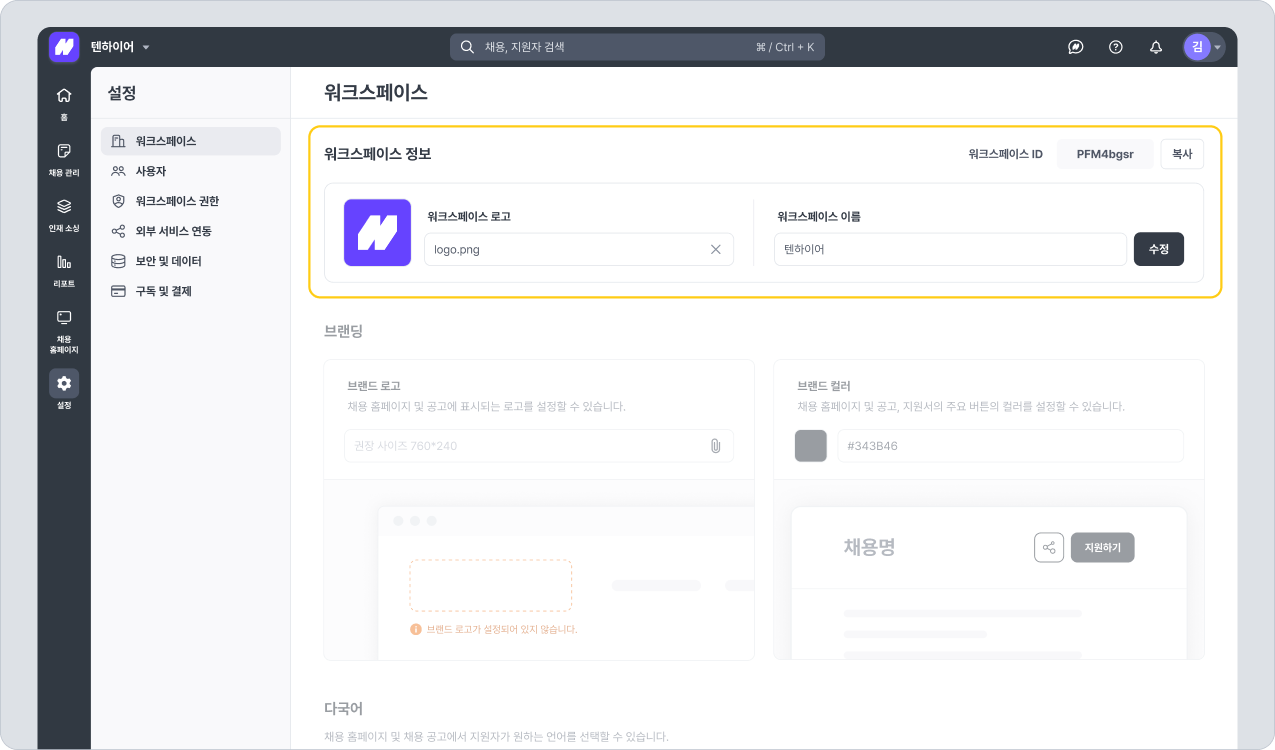
Task: Remove logo.png with the X icon
Action: point(715,249)
